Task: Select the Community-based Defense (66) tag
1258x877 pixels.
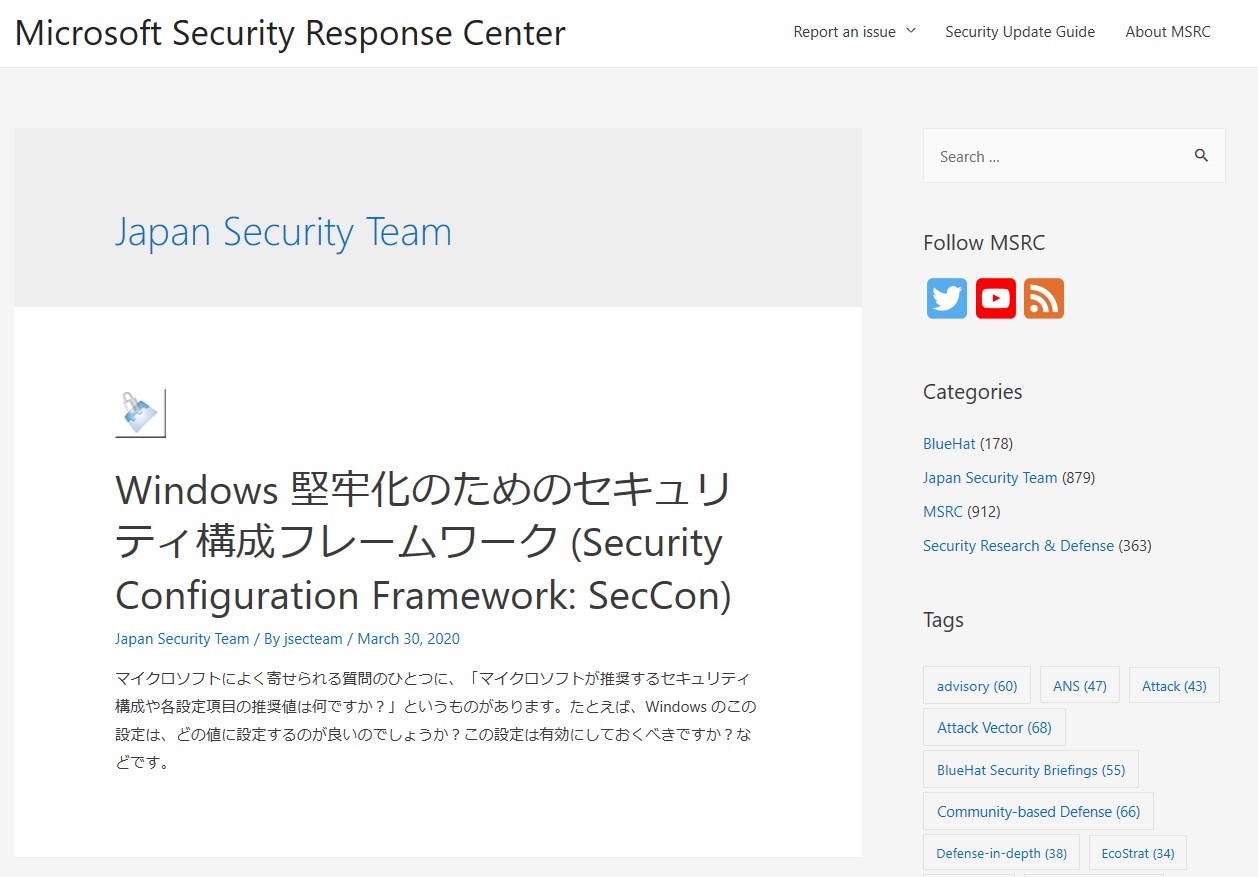Action: click(1038, 812)
